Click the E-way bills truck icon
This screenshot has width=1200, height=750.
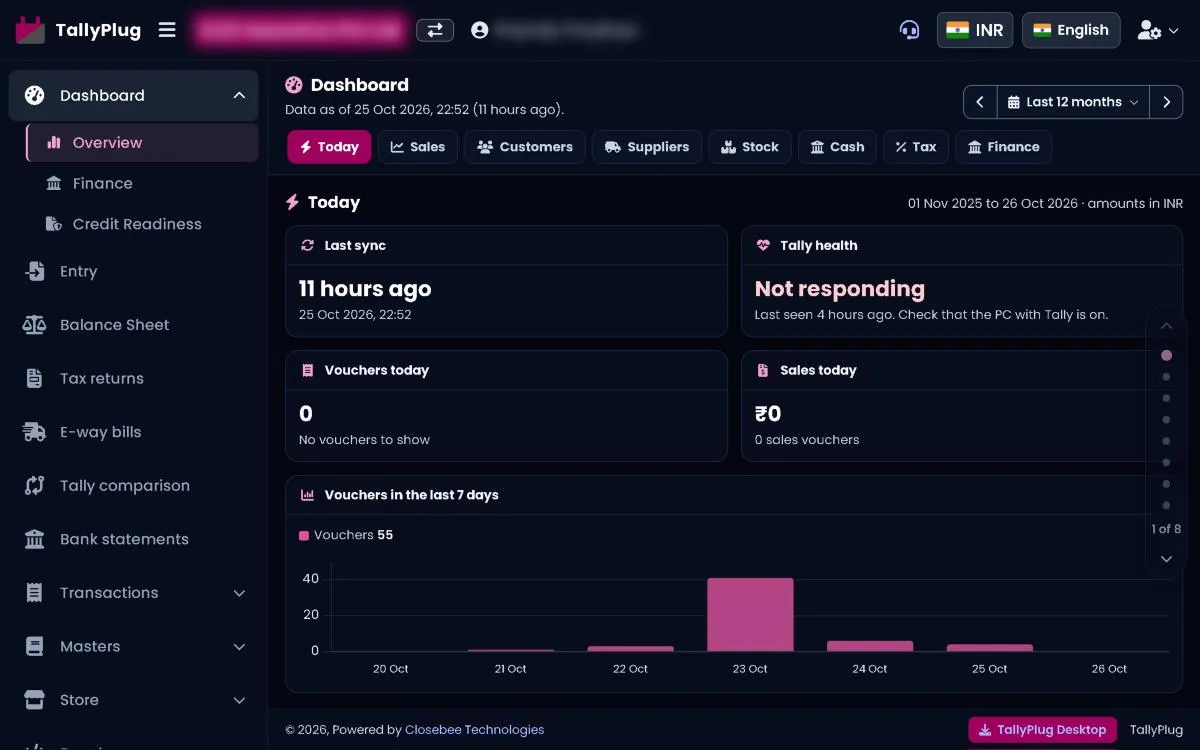coord(35,432)
